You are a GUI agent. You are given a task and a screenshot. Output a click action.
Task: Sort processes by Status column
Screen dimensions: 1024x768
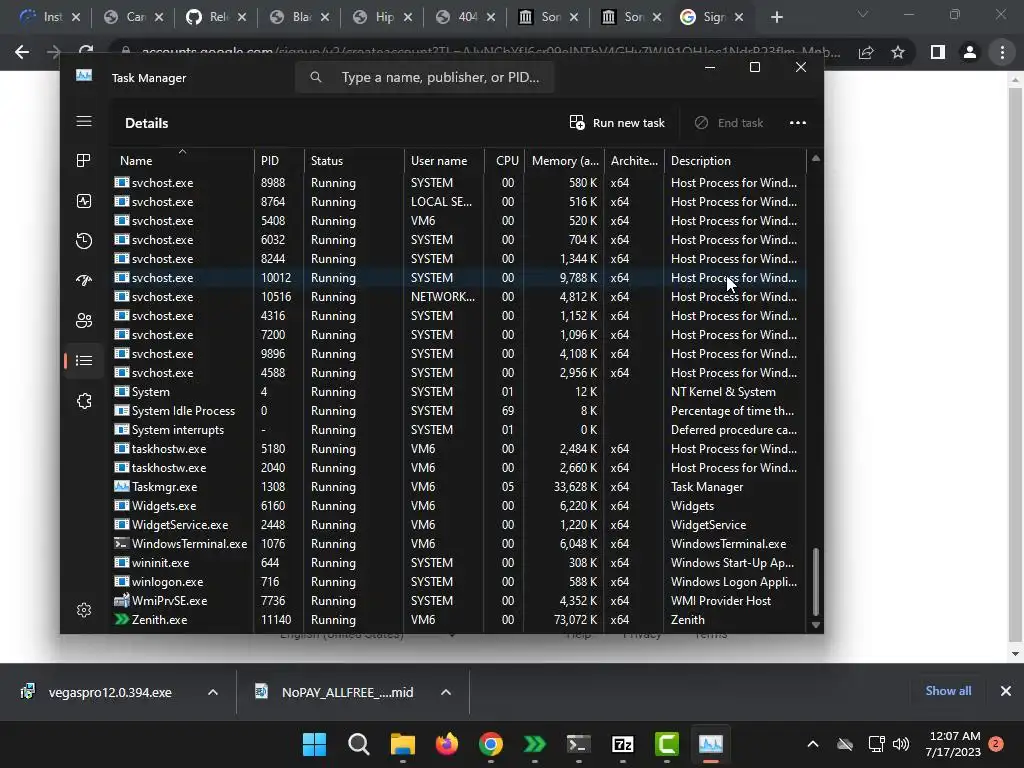(x=354, y=161)
